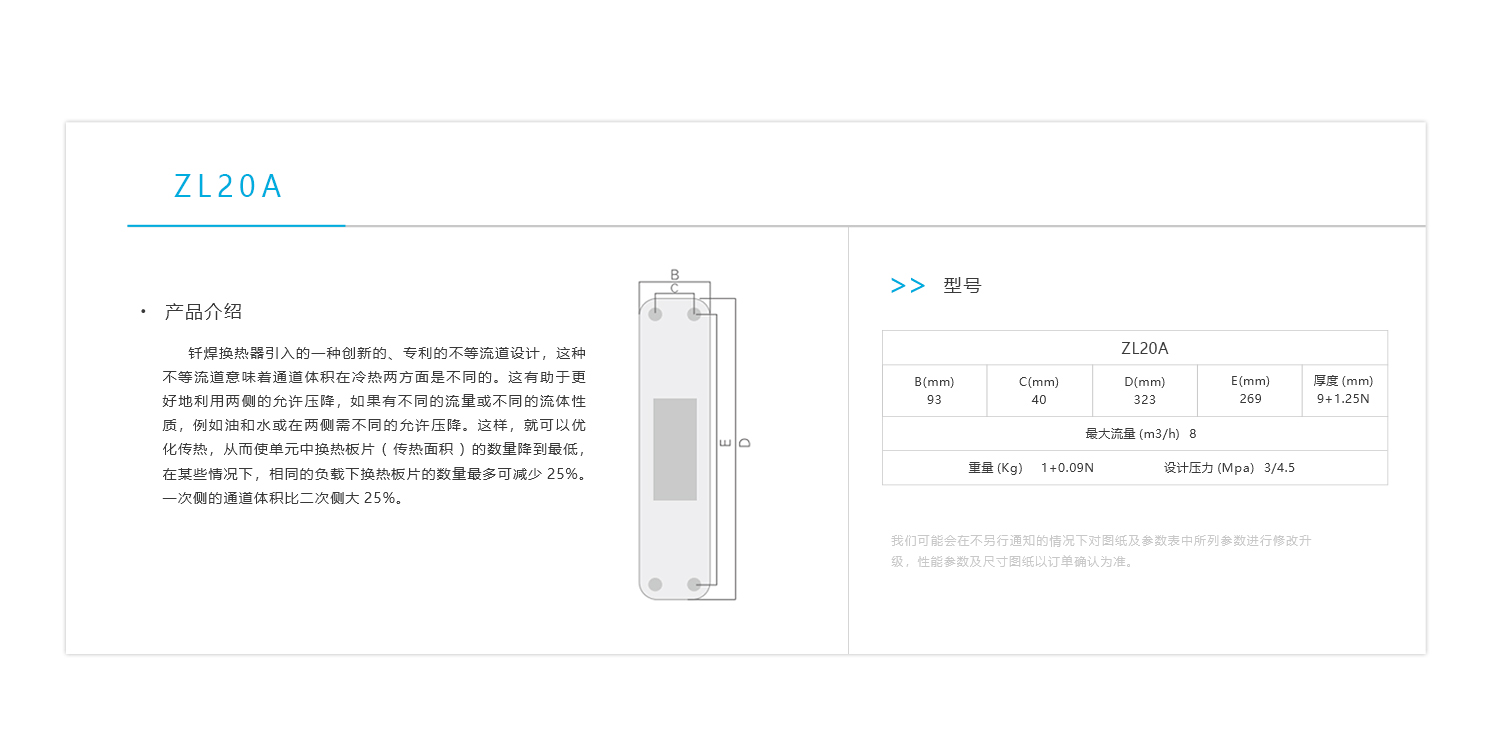Click the top-right port circle on diagram
This screenshot has width=1500, height=750.
coord(694,314)
